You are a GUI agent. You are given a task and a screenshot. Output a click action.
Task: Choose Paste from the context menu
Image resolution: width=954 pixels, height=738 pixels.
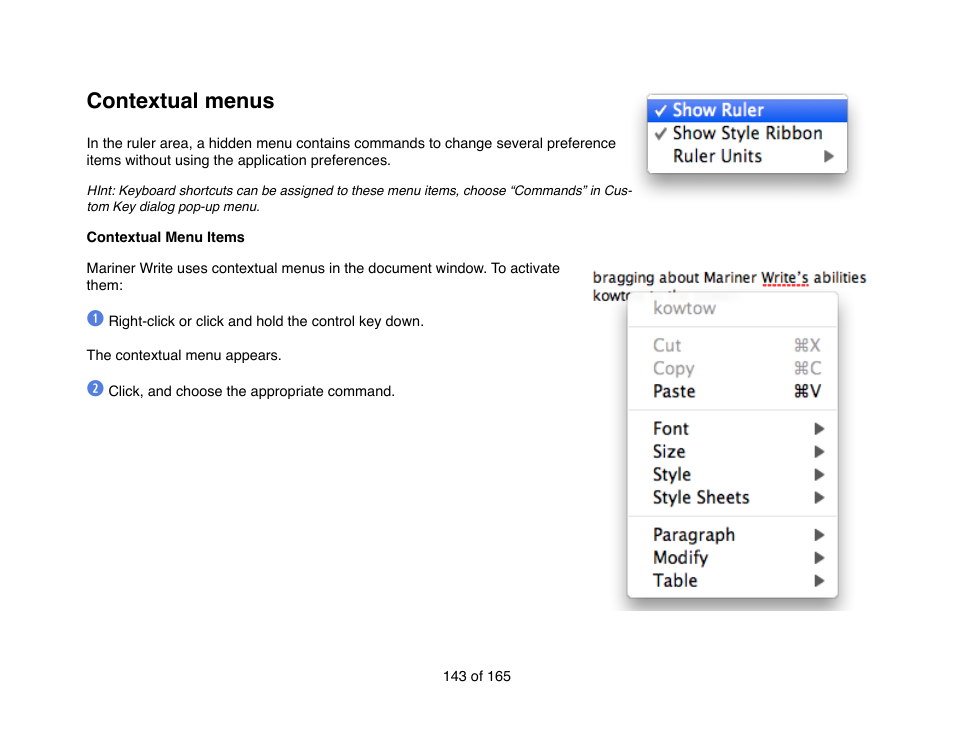pos(733,392)
